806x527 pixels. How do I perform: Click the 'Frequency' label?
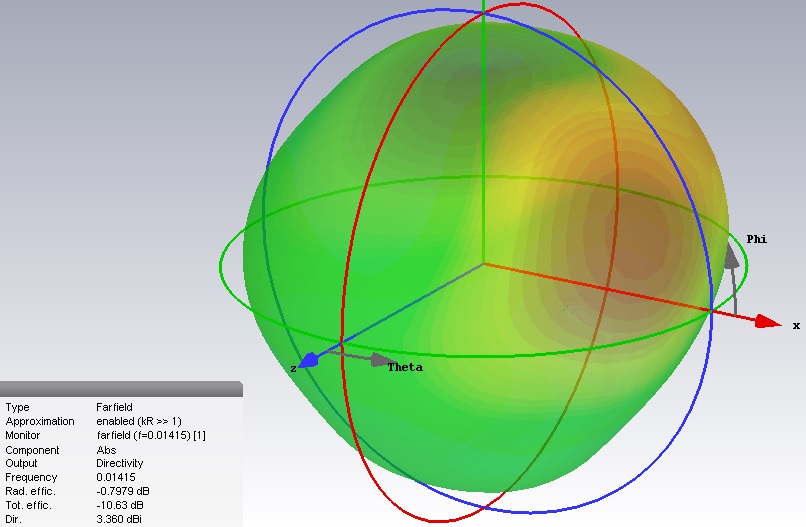tap(31, 477)
